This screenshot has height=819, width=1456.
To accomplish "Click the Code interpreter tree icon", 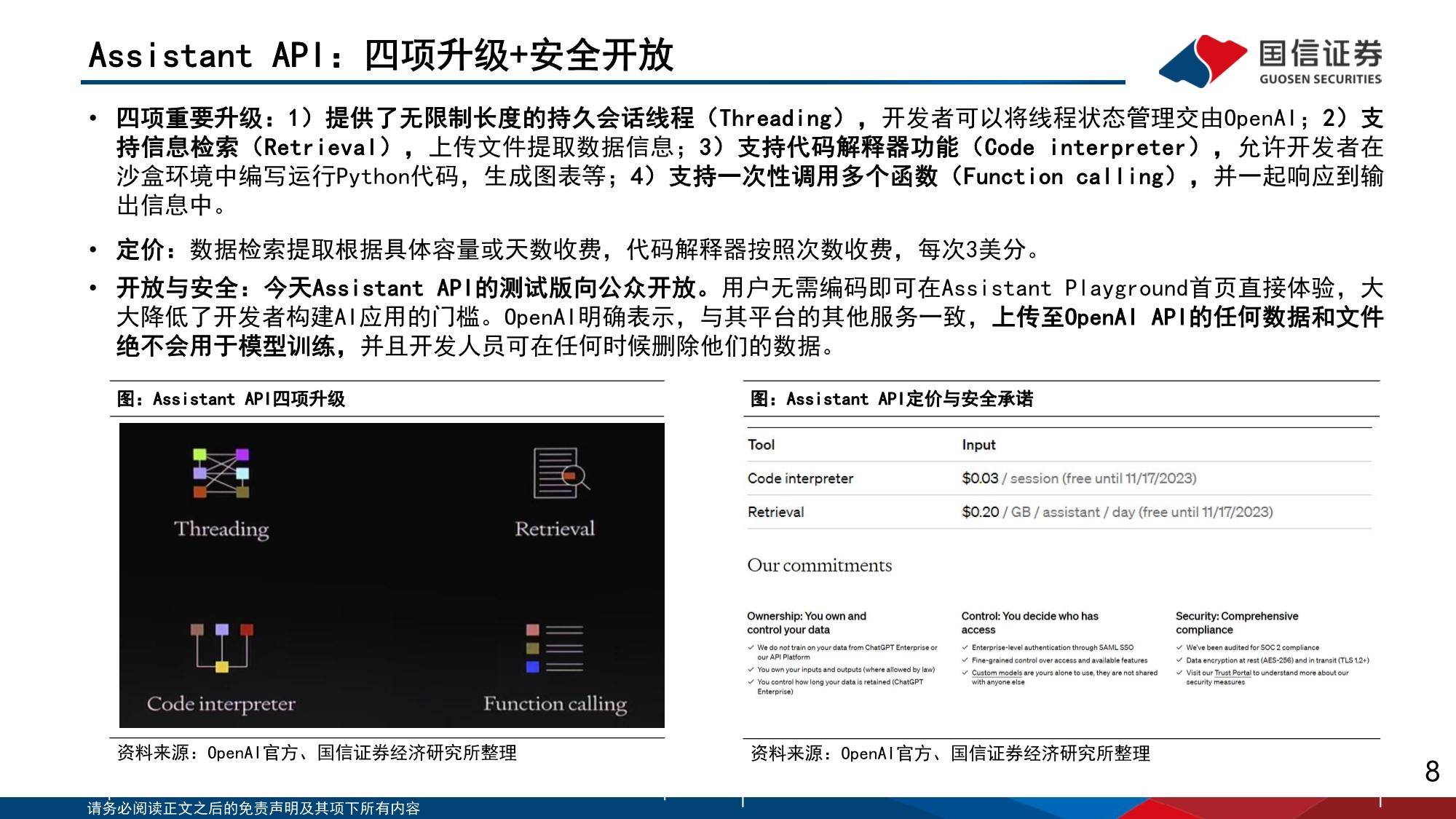I will tap(222, 647).
